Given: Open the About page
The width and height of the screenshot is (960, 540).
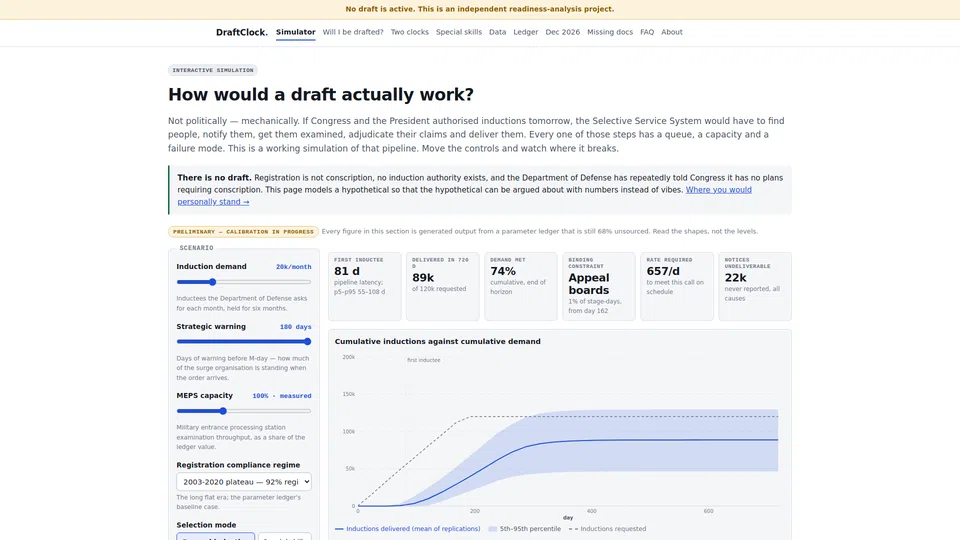Looking at the screenshot, I should point(672,32).
